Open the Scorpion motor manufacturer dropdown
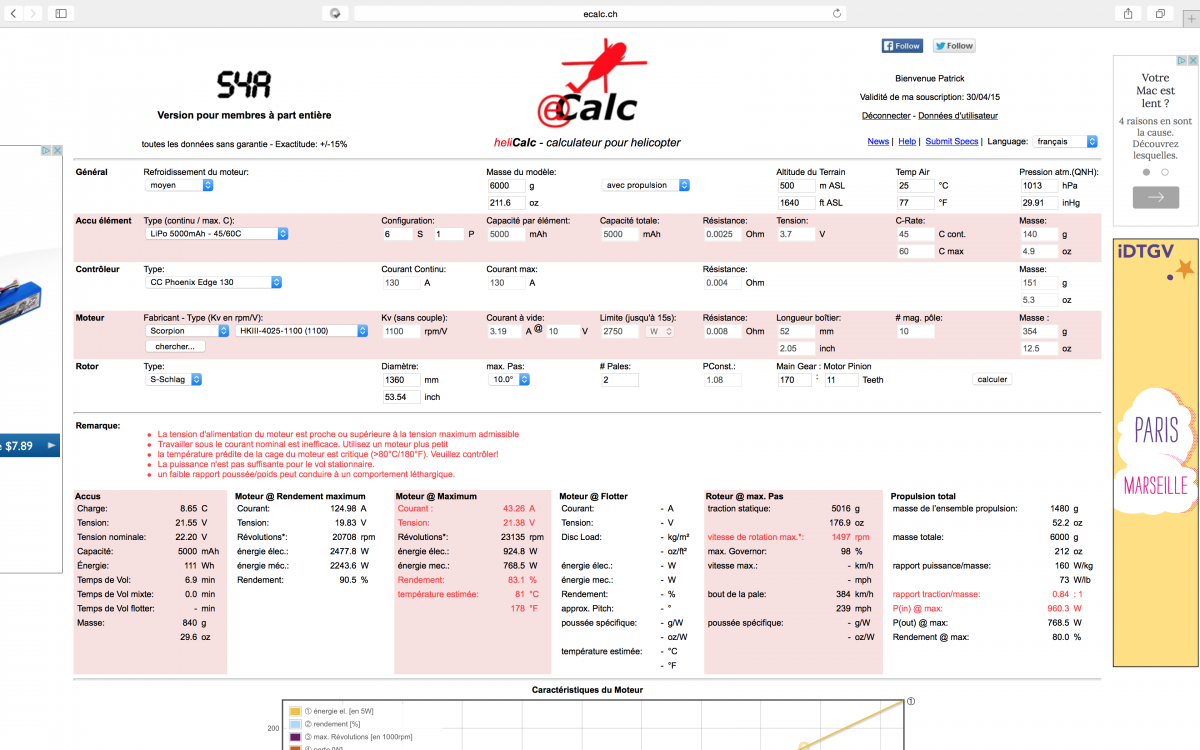Image resolution: width=1200 pixels, height=750 pixels. [187, 331]
